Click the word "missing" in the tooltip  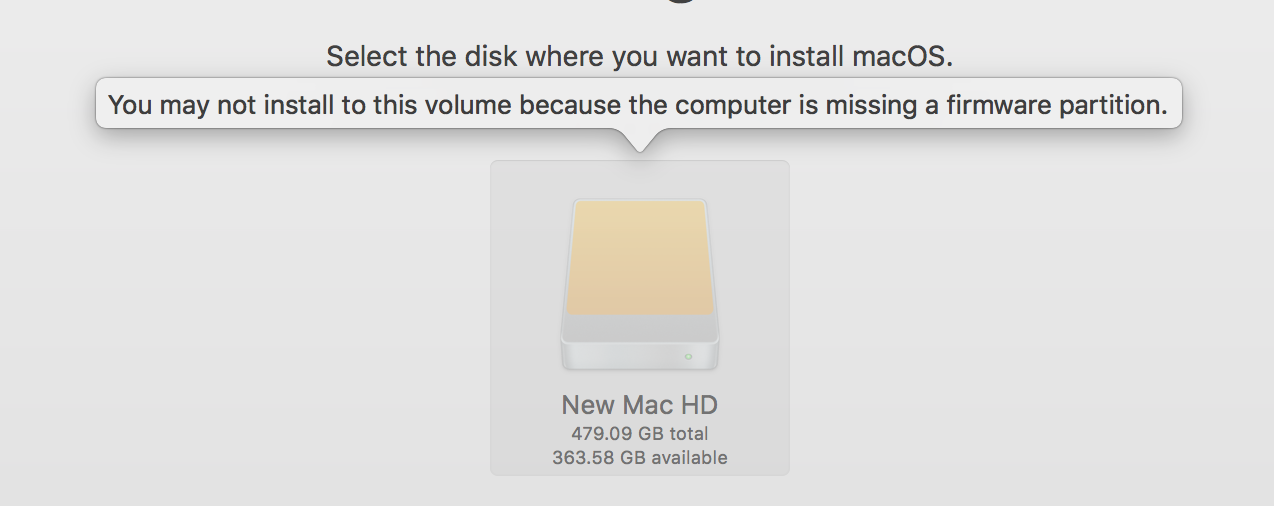coord(864,105)
